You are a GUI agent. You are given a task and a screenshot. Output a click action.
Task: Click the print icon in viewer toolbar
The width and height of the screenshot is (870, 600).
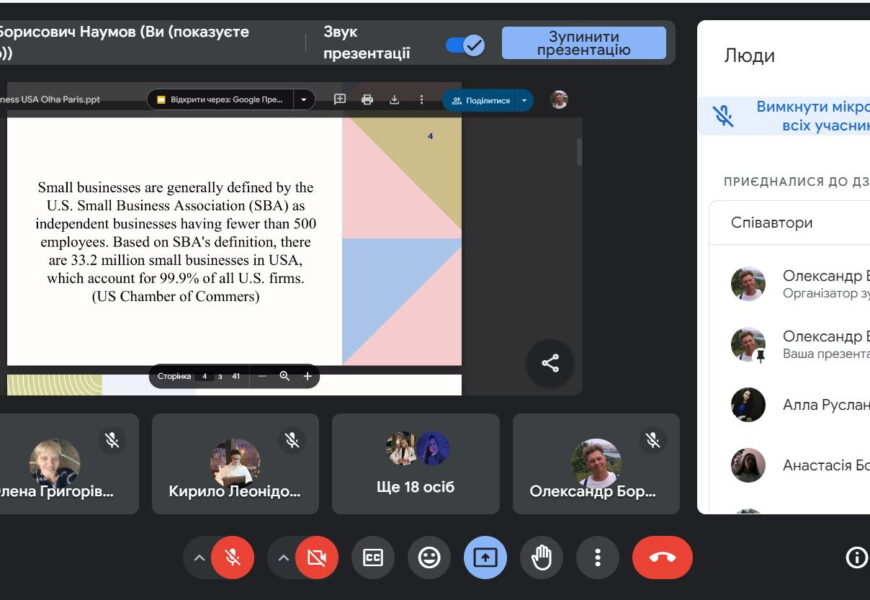point(367,100)
